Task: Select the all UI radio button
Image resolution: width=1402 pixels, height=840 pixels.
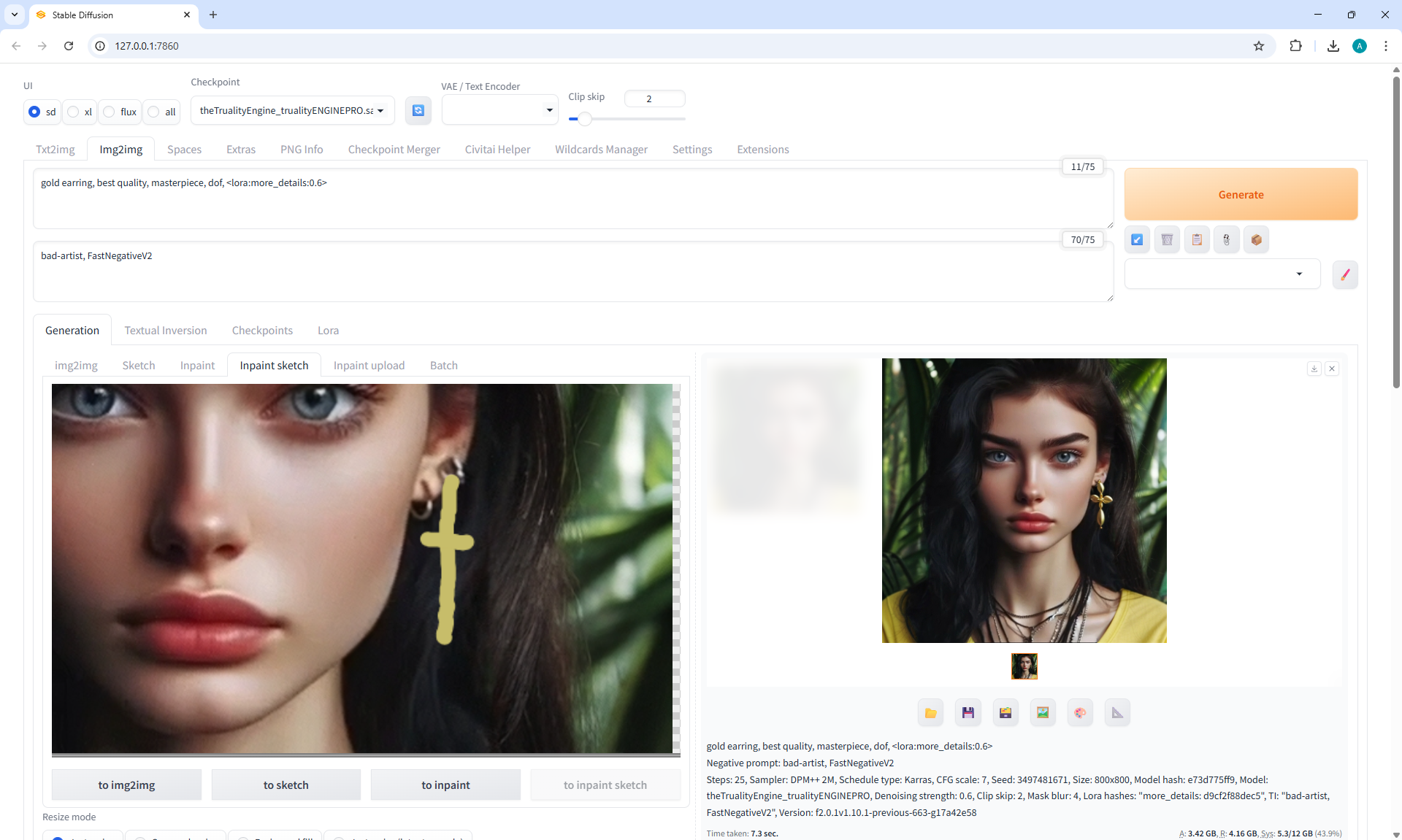Action: (x=154, y=112)
